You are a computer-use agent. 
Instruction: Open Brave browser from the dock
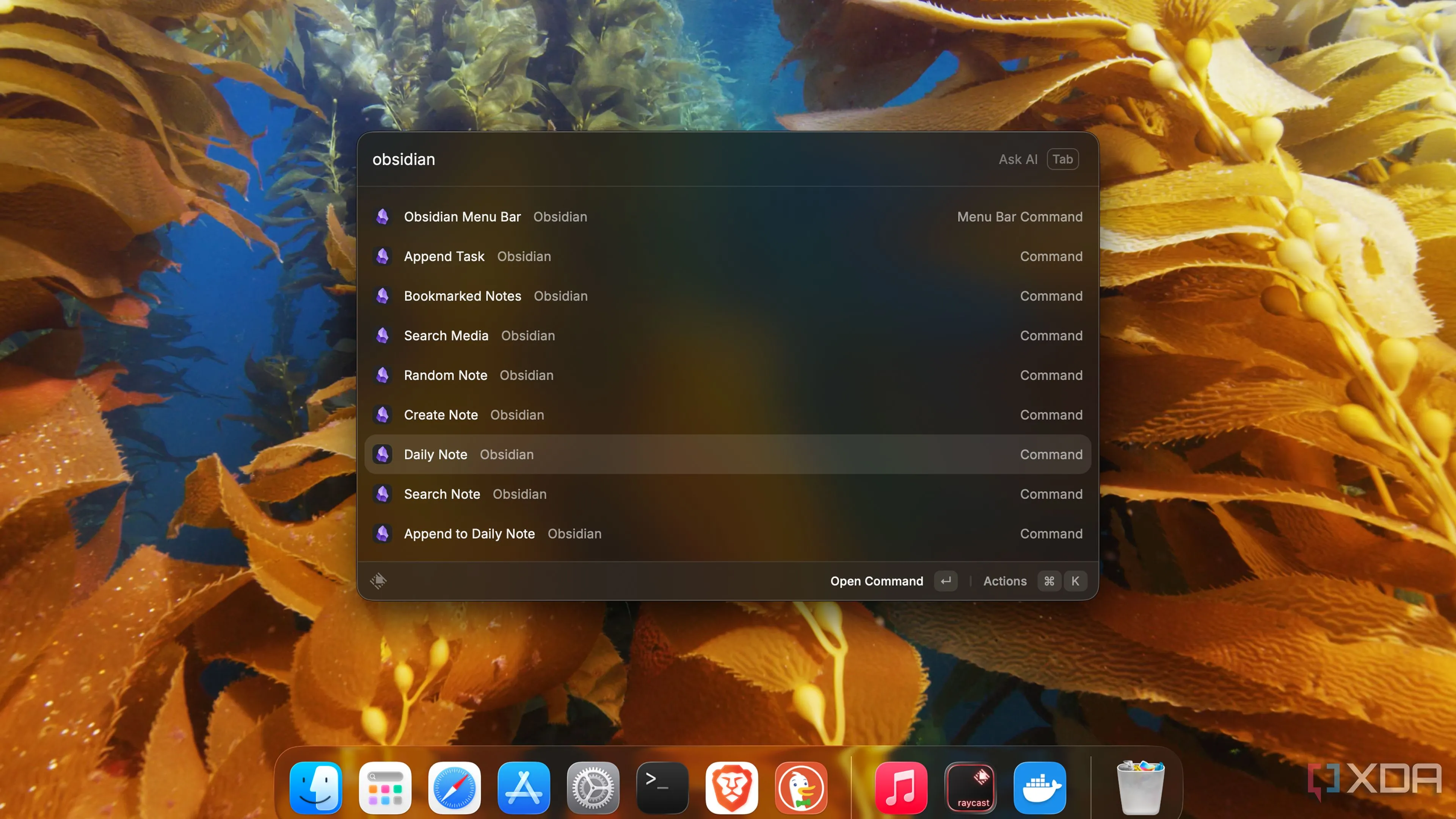[x=731, y=788]
